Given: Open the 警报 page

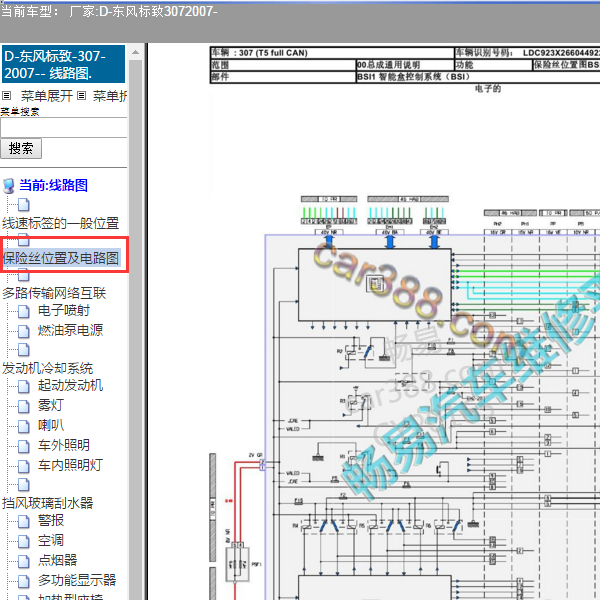Looking at the screenshot, I should coord(51,520).
